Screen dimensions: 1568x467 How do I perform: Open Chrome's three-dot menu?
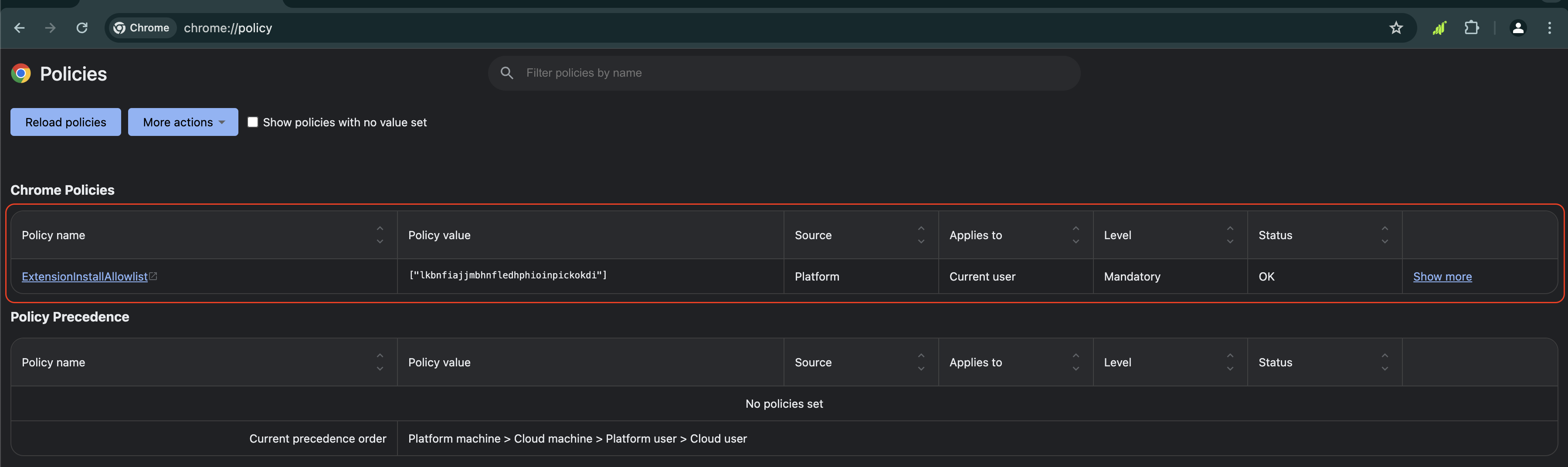click(1549, 28)
